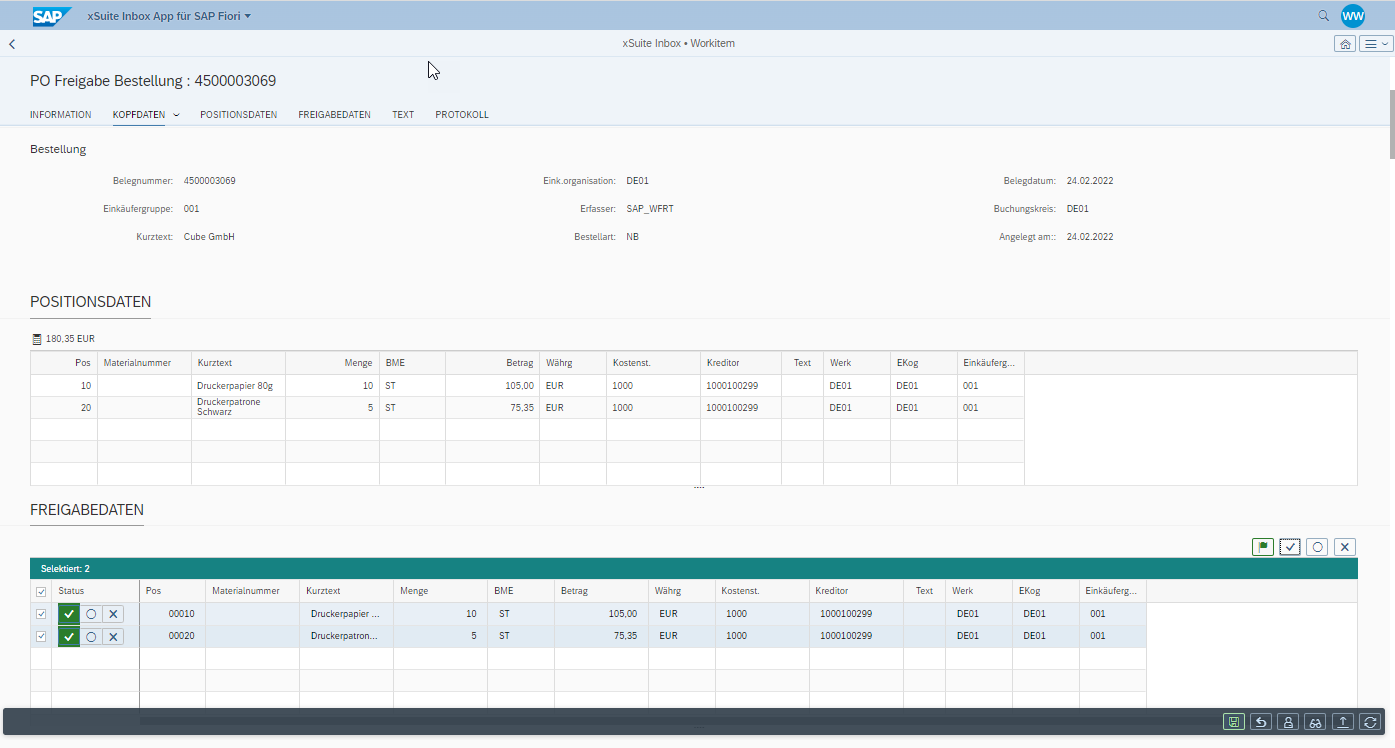Viewport: 1395px width, 748px height.
Task: Click the refresh icon in the footer toolbar
Action: (1370, 722)
